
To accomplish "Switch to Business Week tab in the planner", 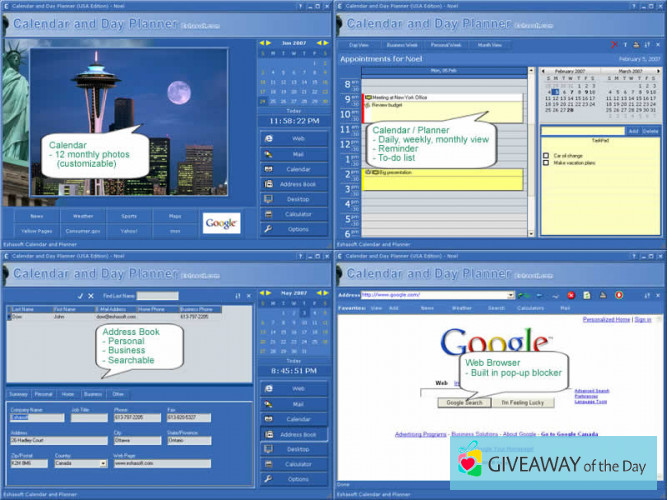I will [402, 45].
